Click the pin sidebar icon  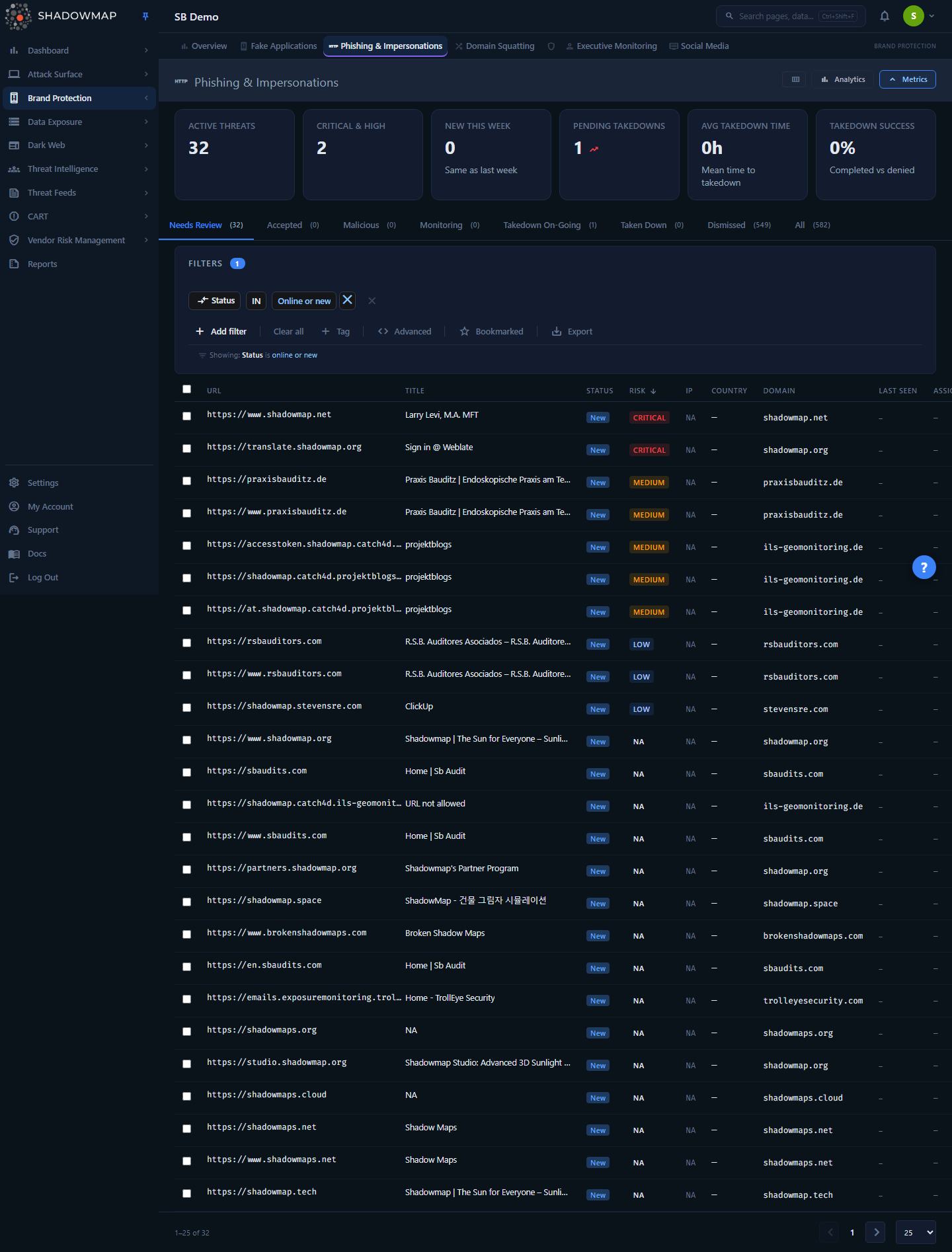click(x=145, y=16)
